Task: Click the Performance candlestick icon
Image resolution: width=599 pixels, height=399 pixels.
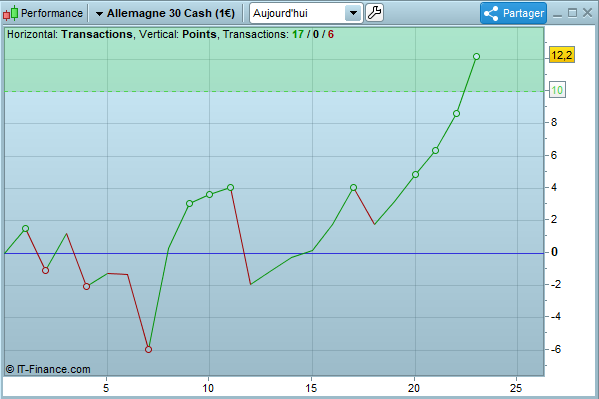Action: point(10,13)
